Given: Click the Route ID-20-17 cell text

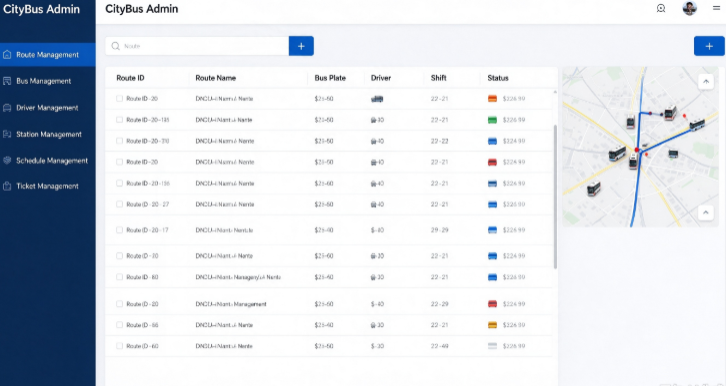Looking at the screenshot, I should (x=147, y=230).
